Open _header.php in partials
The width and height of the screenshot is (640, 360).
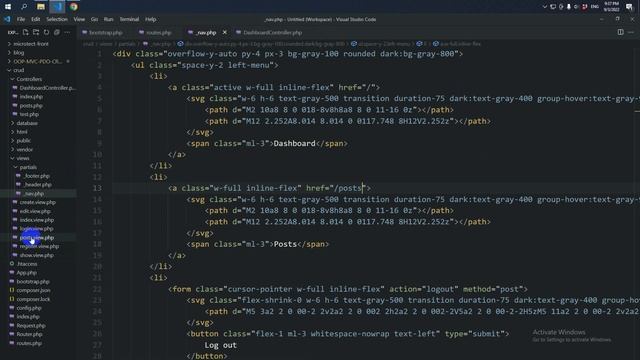click(38, 184)
